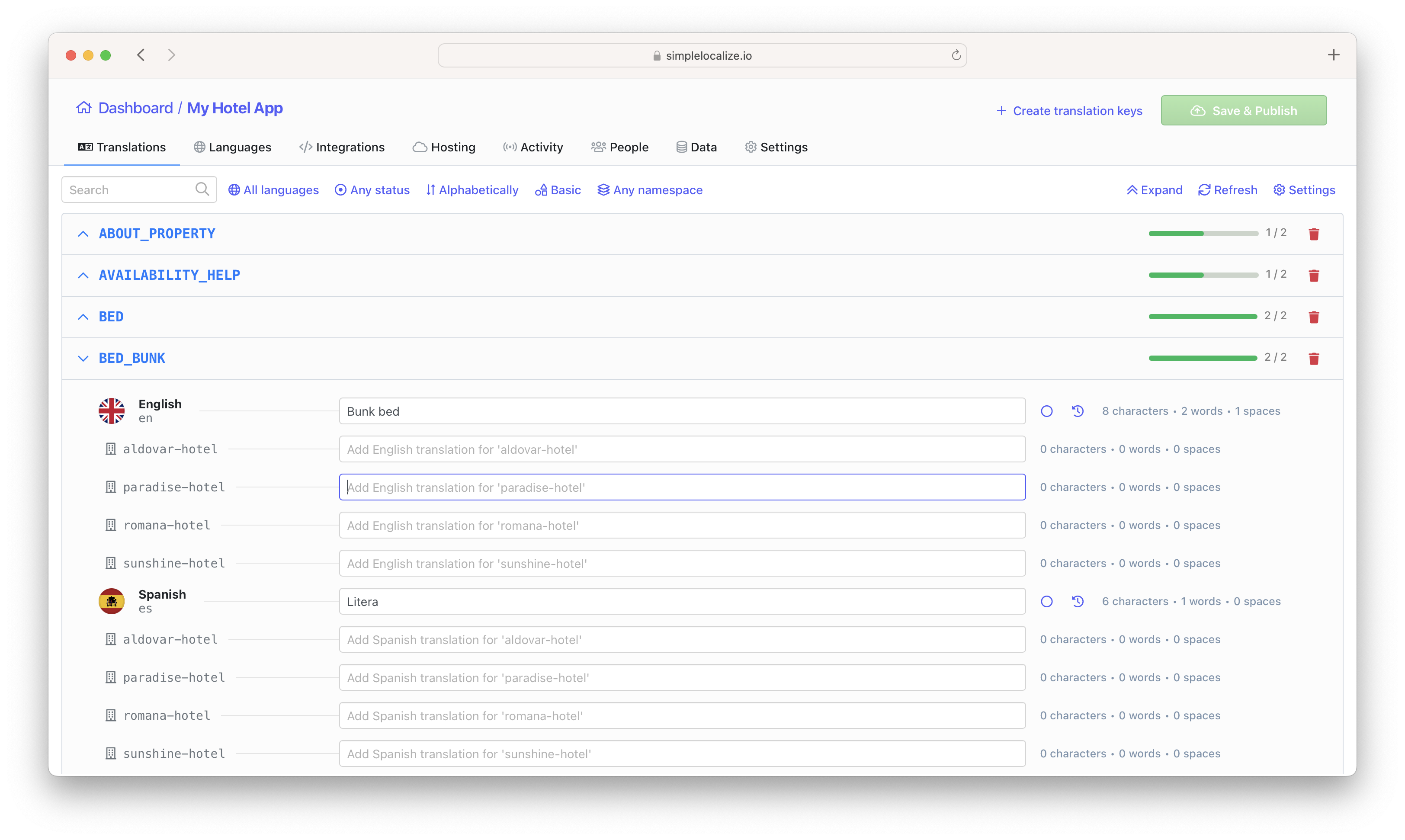Screen dimensions: 1405x840
Task: Click the paradise-hotel English input field
Action: [682, 487]
